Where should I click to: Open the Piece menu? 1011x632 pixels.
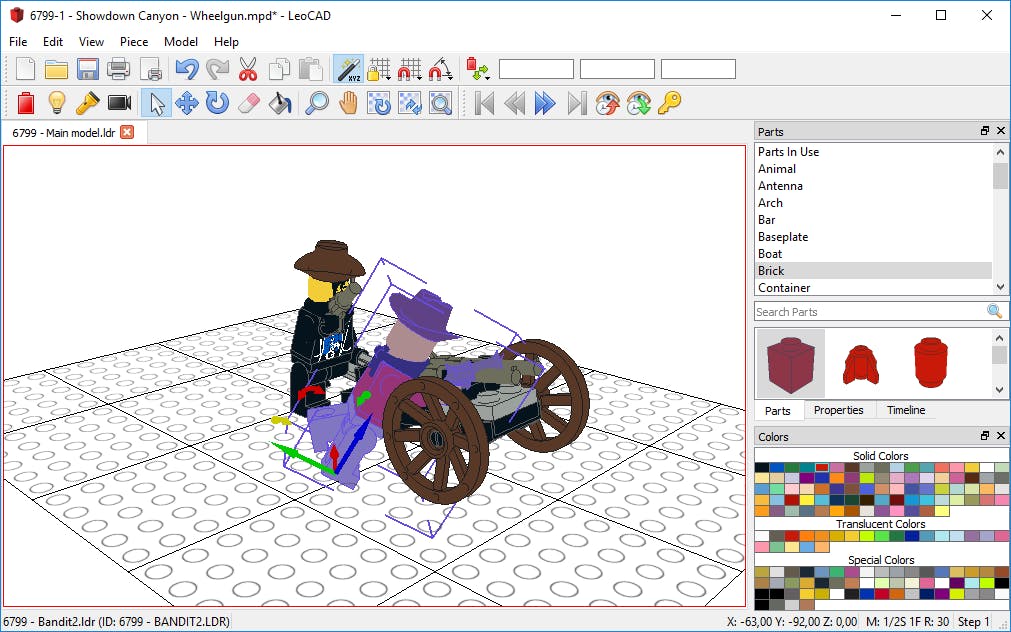coord(134,42)
